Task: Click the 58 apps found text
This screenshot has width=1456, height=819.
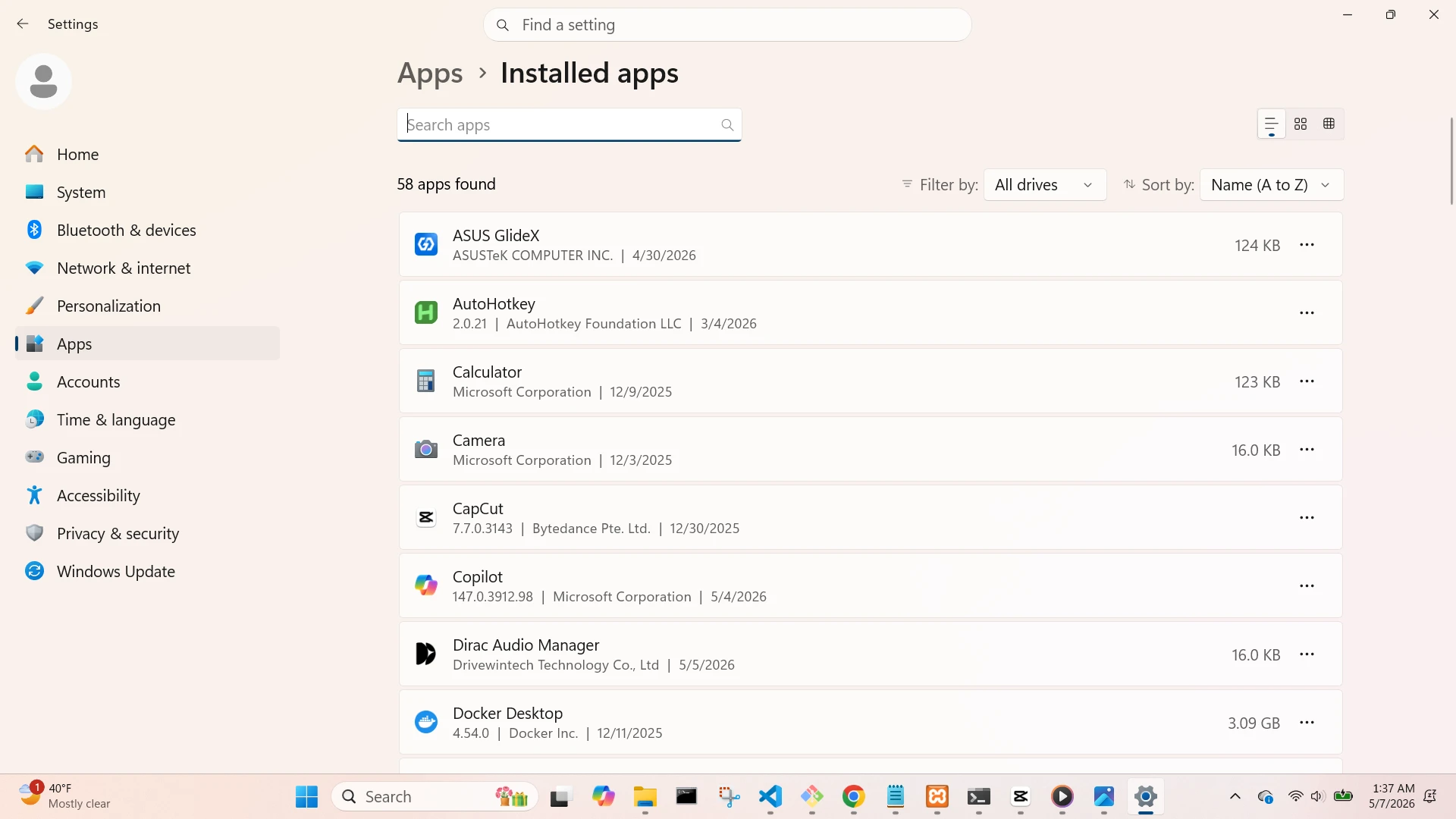Action: [447, 184]
